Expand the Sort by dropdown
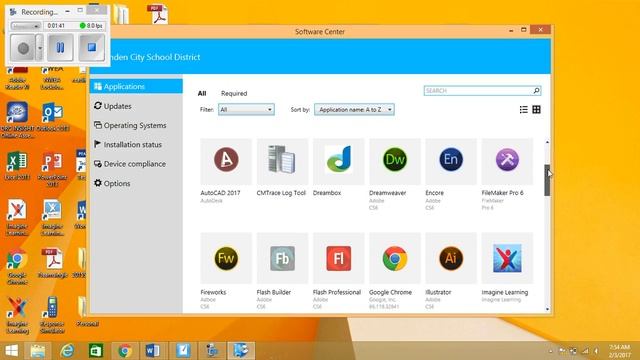The height and width of the screenshot is (360, 640). (x=354, y=109)
